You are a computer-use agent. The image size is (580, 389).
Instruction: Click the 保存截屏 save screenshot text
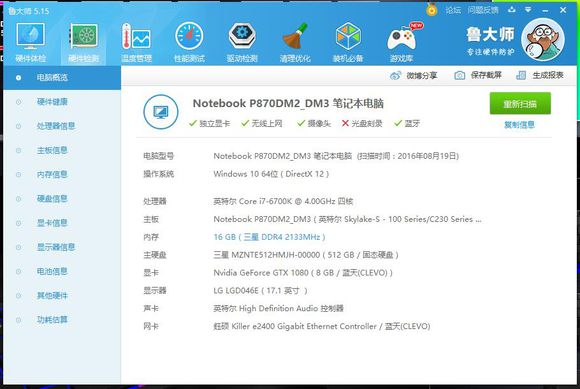pyautogui.click(x=486, y=75)
